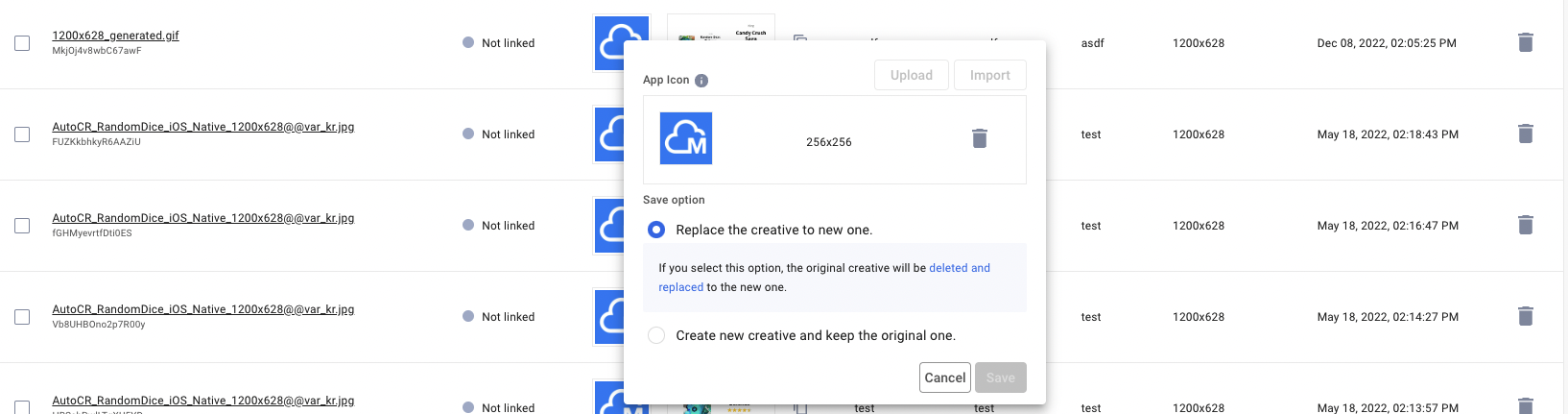Click the Import button

click(990, 75)
